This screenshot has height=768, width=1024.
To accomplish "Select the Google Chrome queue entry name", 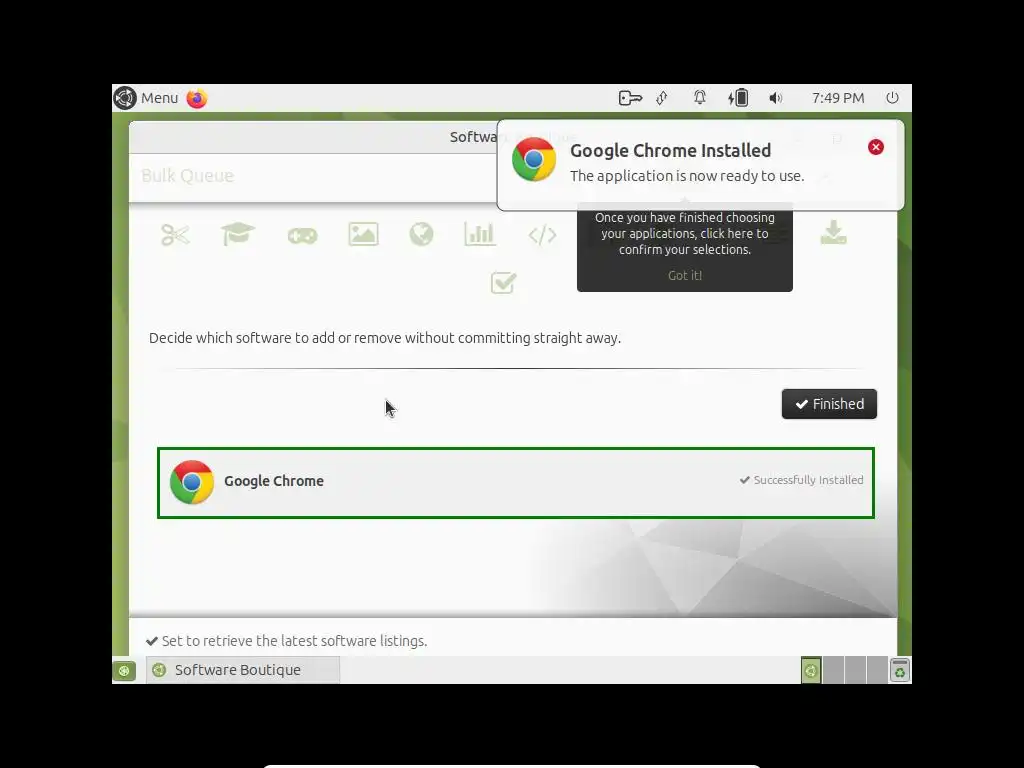I will pyautogui.click(x=274, y=481).
